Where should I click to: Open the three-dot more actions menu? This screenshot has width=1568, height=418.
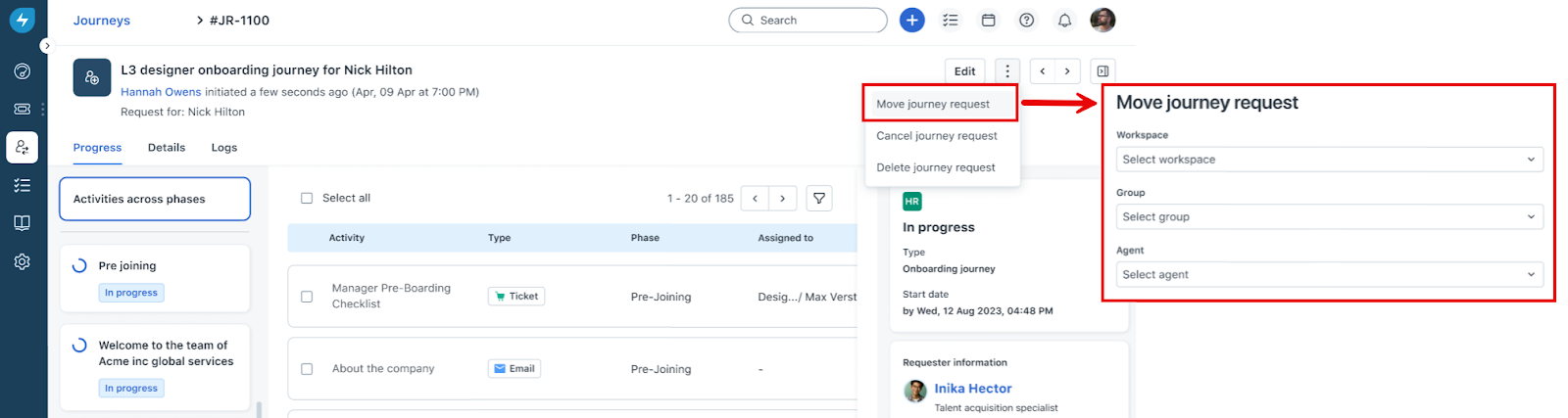(1006, 70)
